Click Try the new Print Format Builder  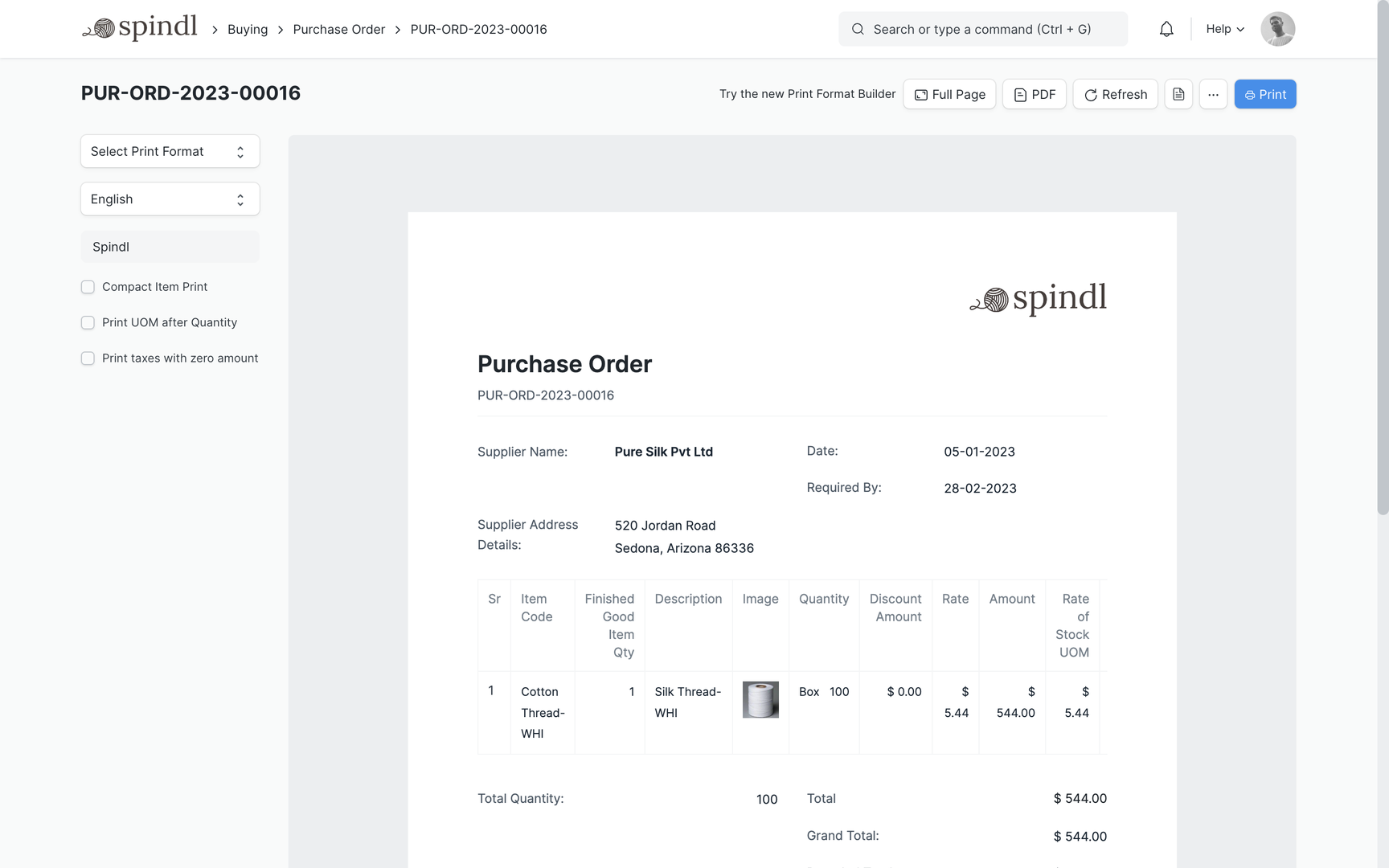click(x=807, y=94)
